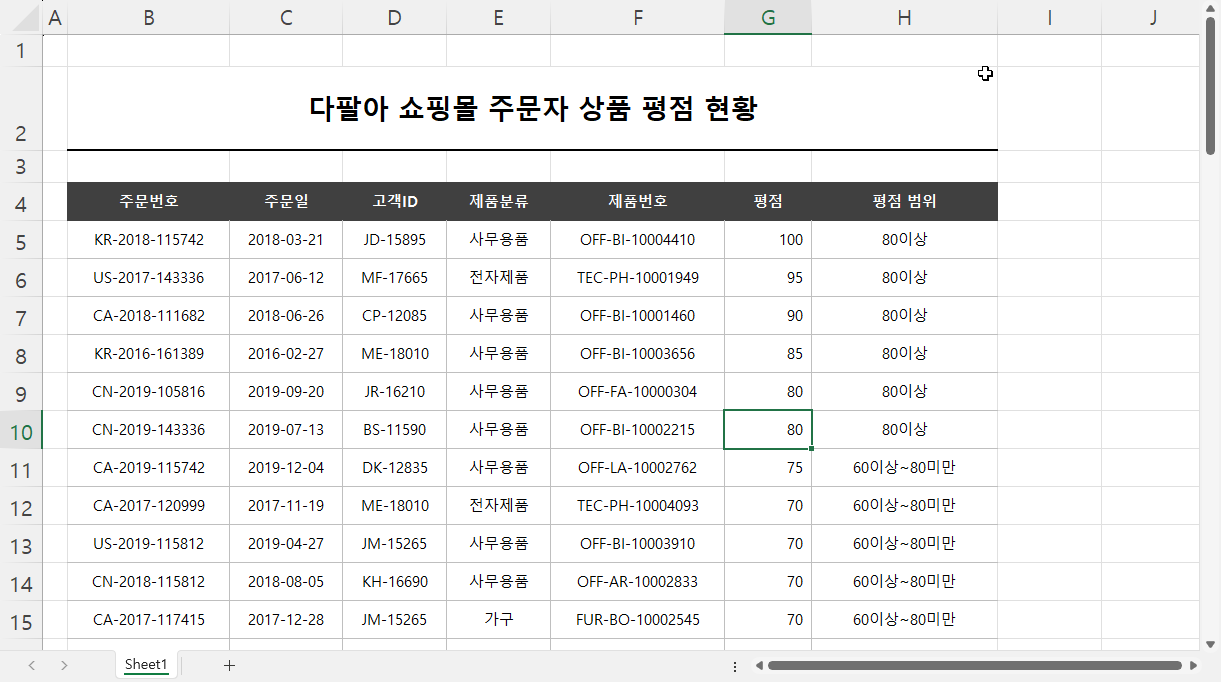The image size is (1221, 682).
Task: Select column H header
Action: pyautogui.click(x=904, y=17)
